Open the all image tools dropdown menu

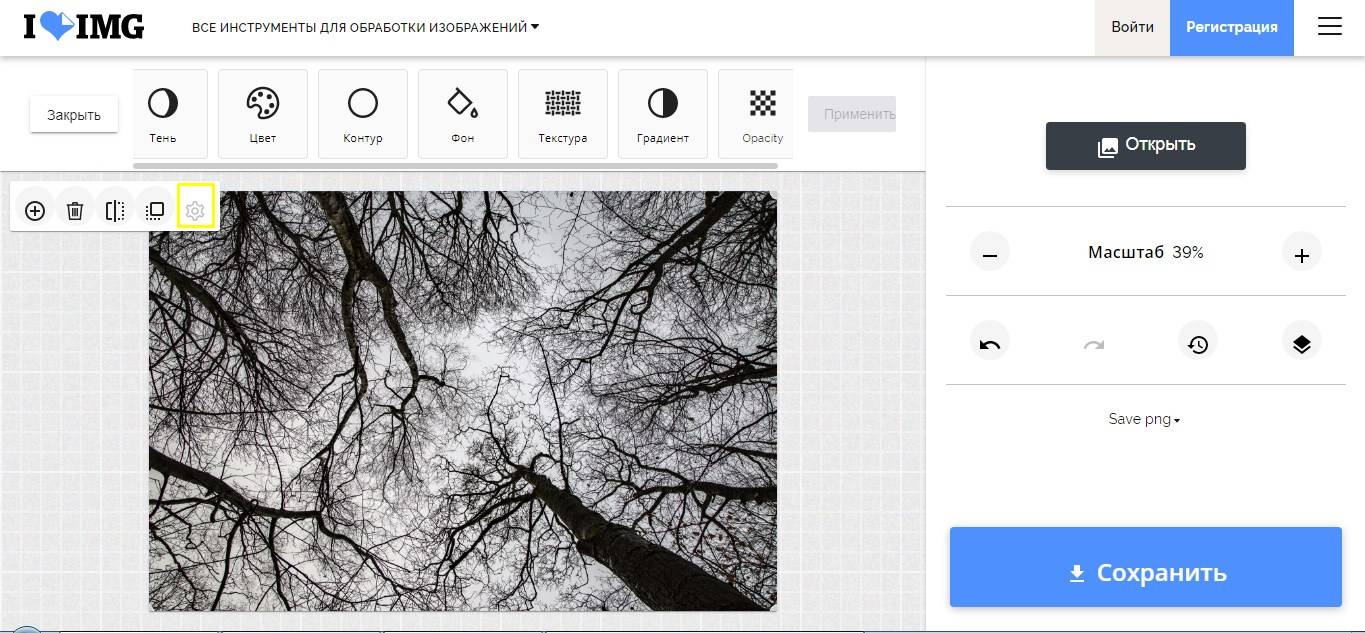[x=365, y=28]
